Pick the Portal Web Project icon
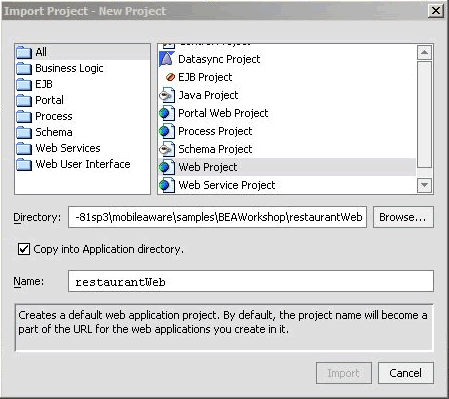 pos(167,113)
